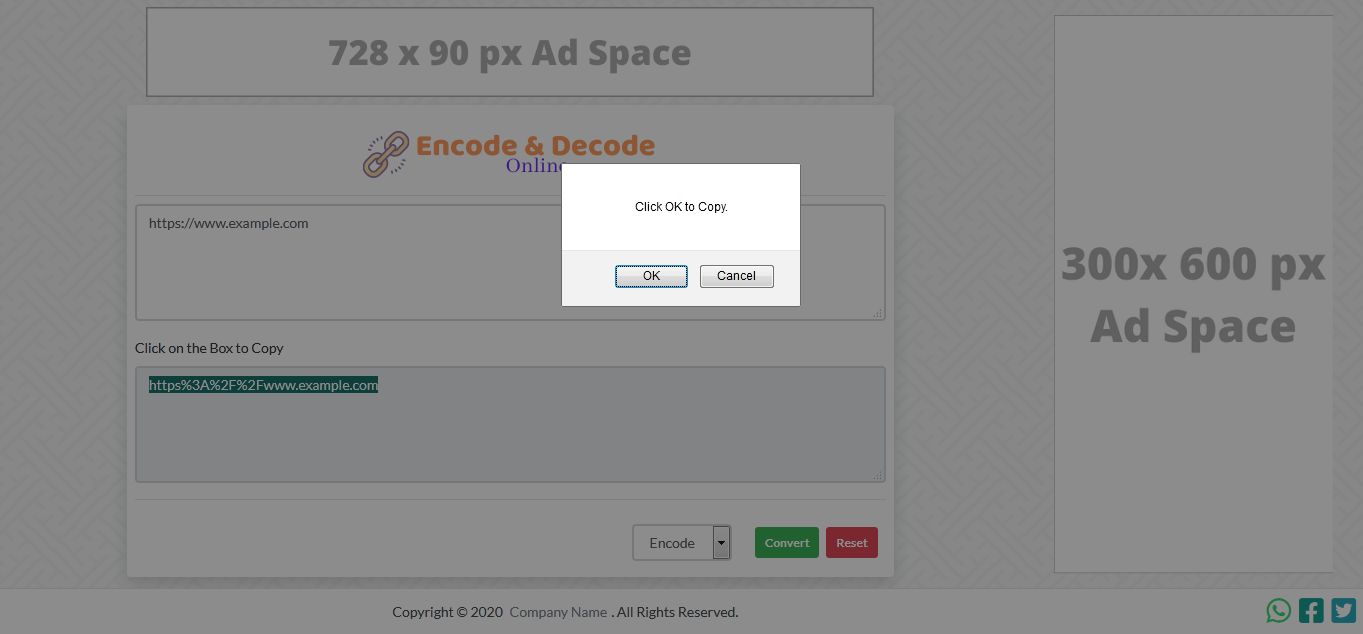
Task: Click the chain-link logo beside Encode & Decode
Action: 385,152
